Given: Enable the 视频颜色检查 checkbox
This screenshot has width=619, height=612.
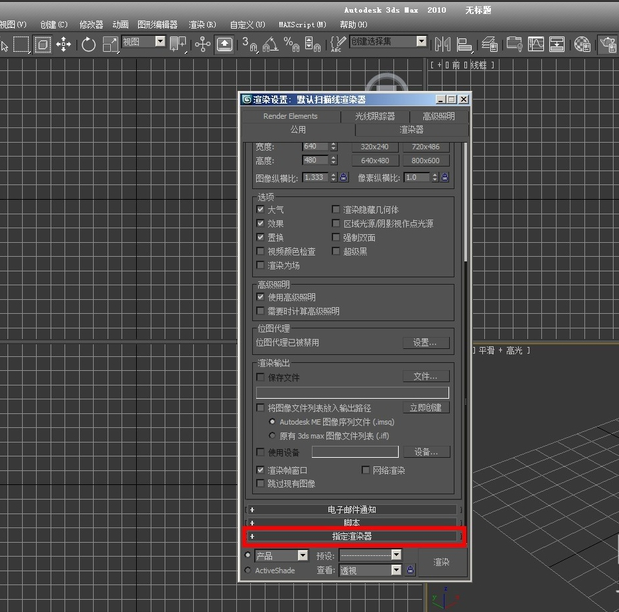Looking at the screenshot, I should point(260,251).
